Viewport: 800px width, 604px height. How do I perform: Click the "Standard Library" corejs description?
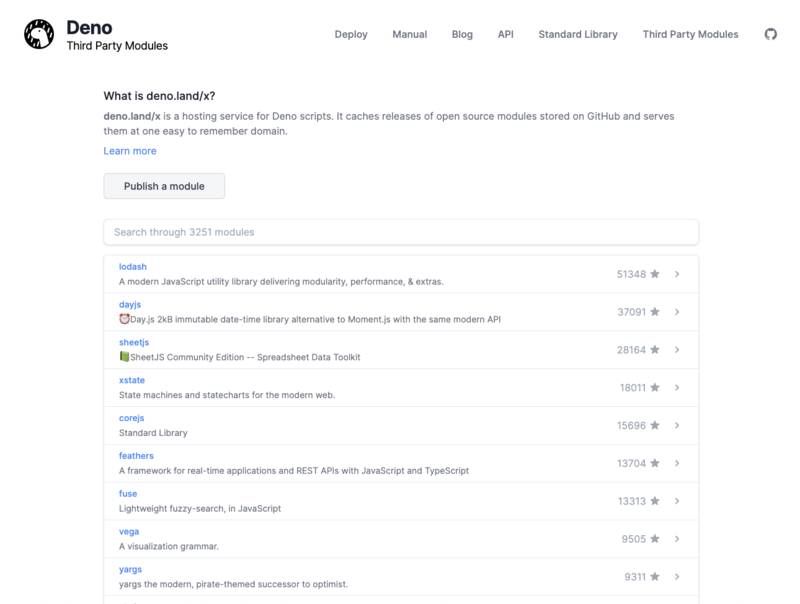pos(153,433)
